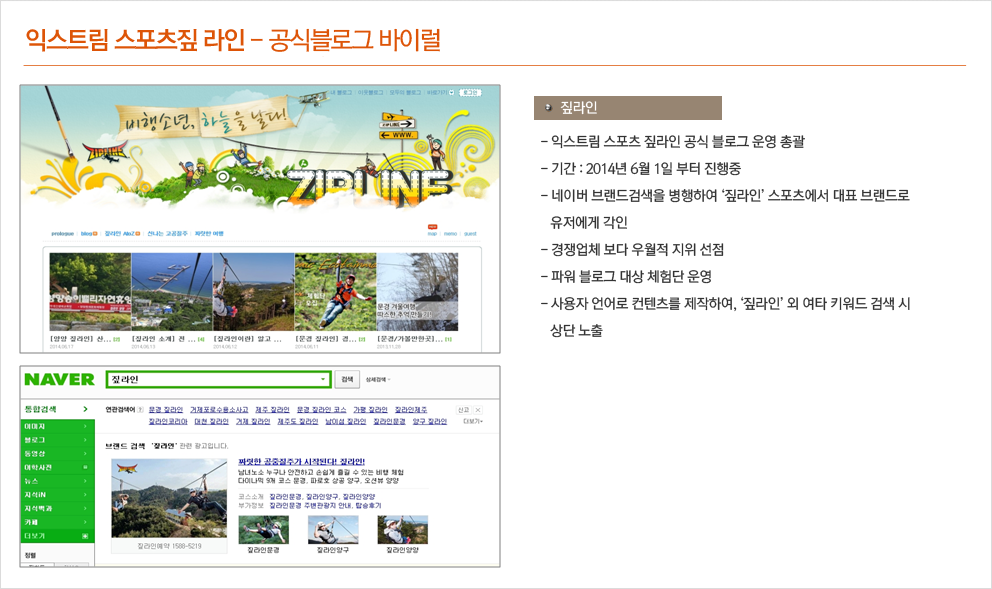Image resolution: width=992 pixels, height=589 pixels.
Task: Click related search 거제 짚라인
Action: pyautogui.click(x=253, y=421)
